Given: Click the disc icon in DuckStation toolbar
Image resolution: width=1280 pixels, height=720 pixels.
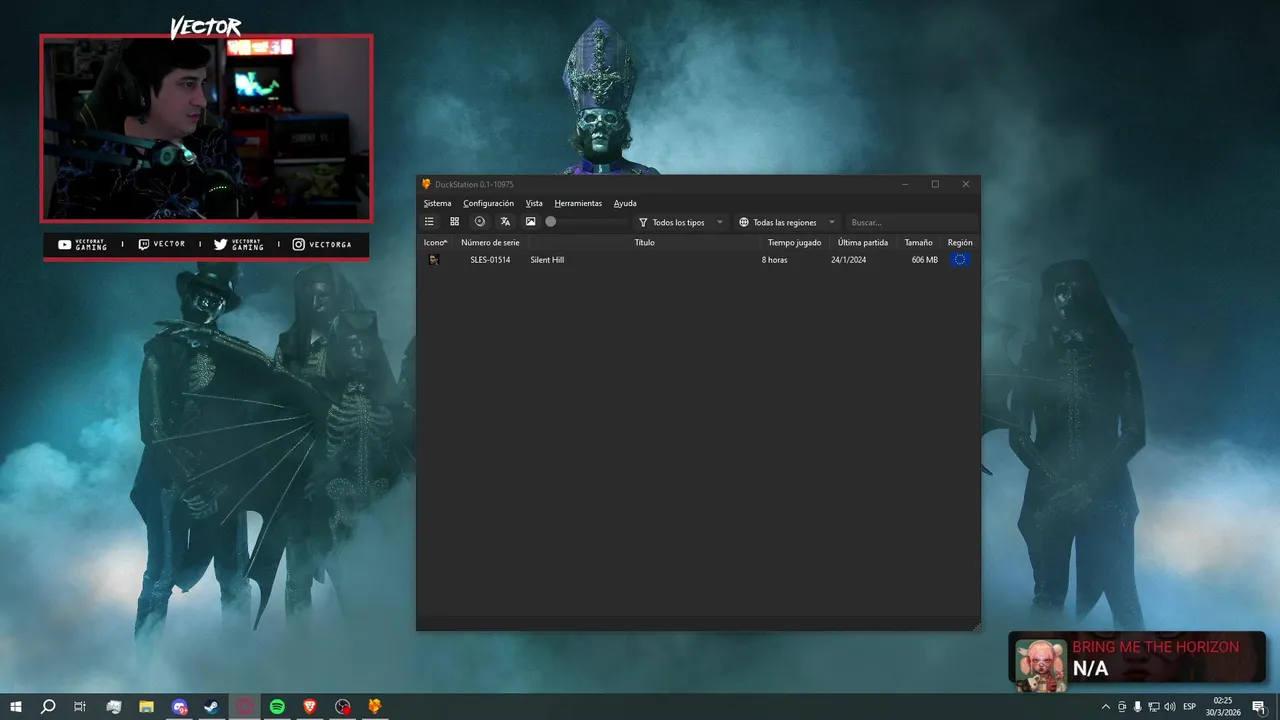Looking at the screenshot, I should click(x=480, y=222).
